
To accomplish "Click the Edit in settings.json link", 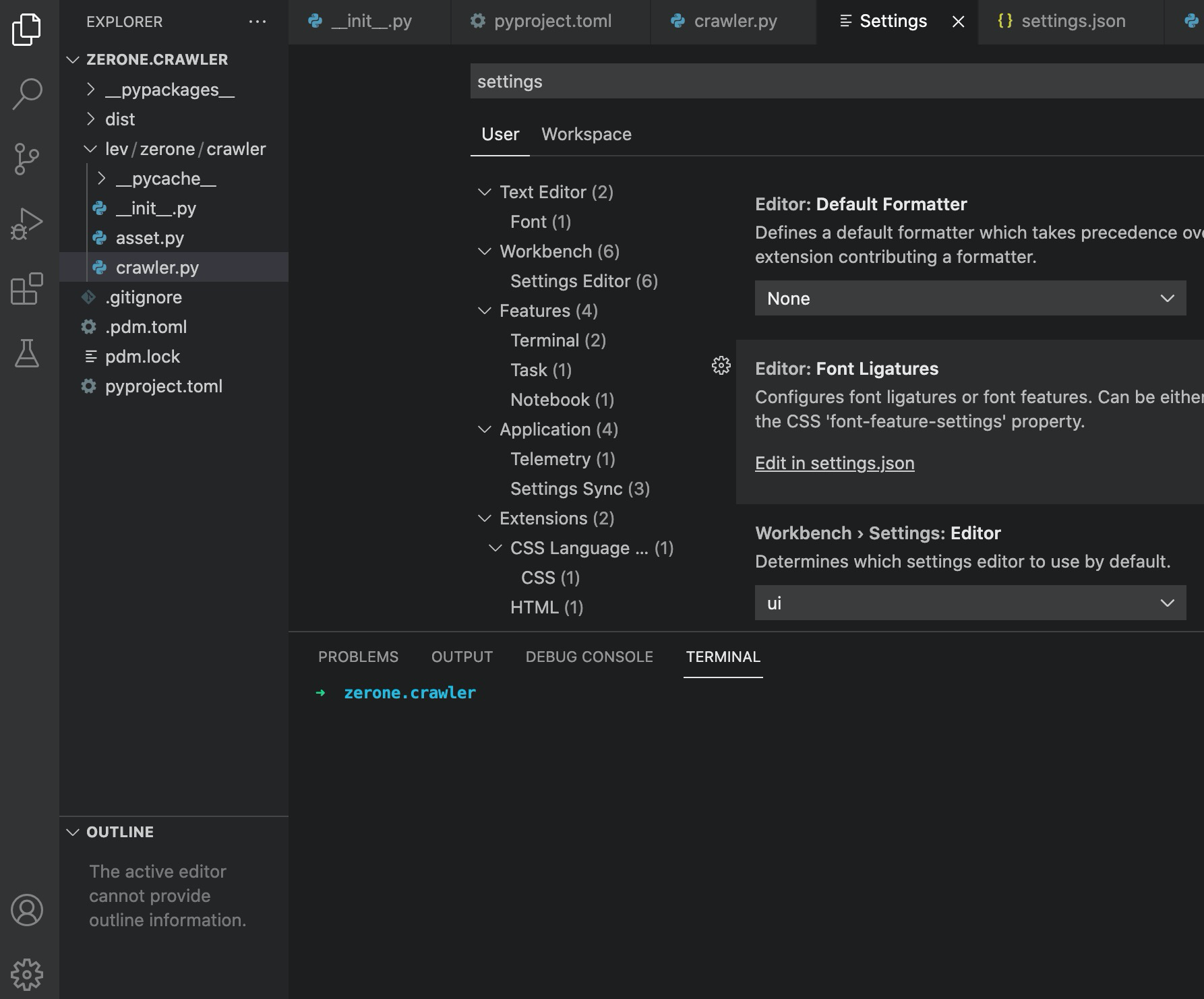I will pyautogui.click(x=834, y=463).
